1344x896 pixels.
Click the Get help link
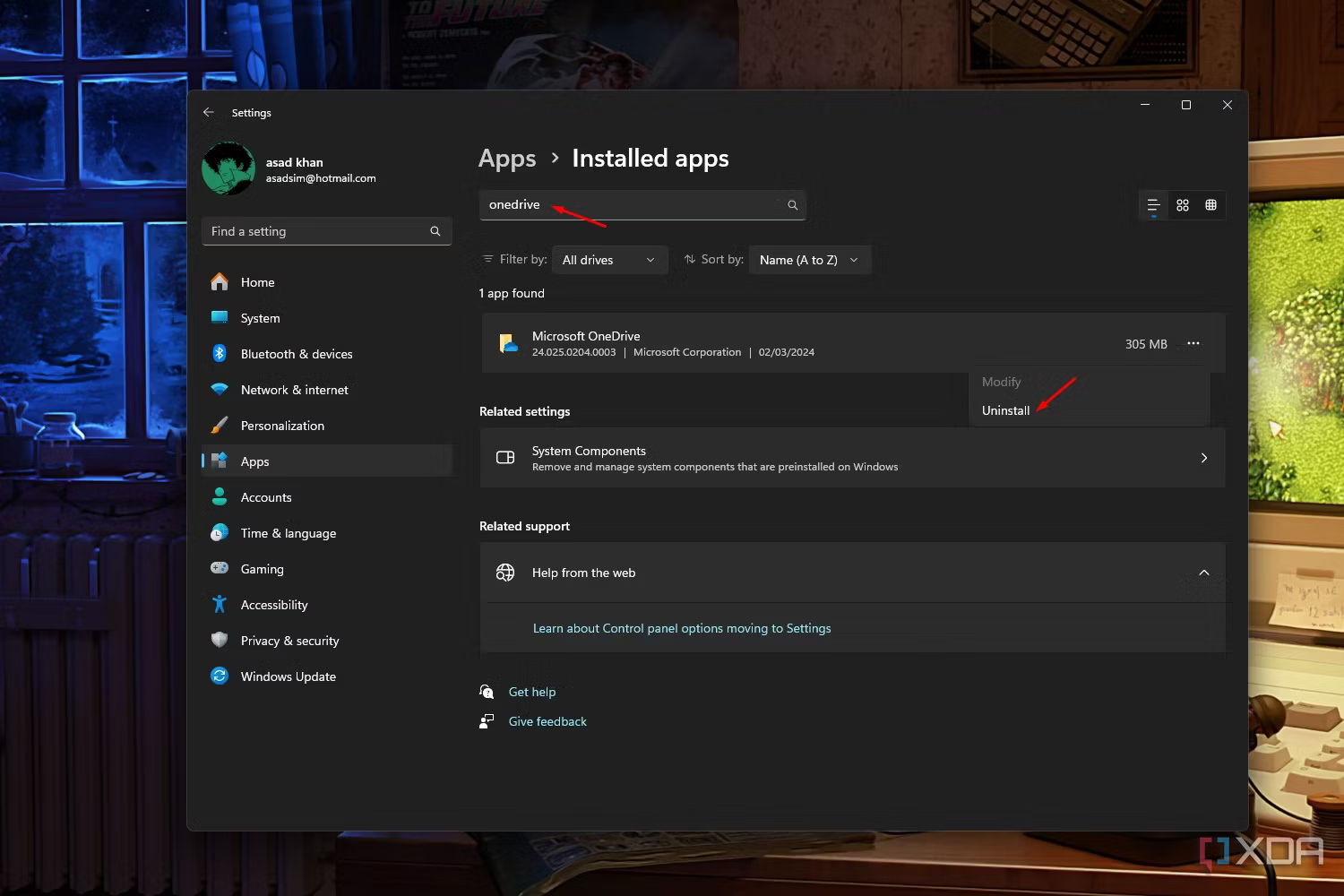532,692
